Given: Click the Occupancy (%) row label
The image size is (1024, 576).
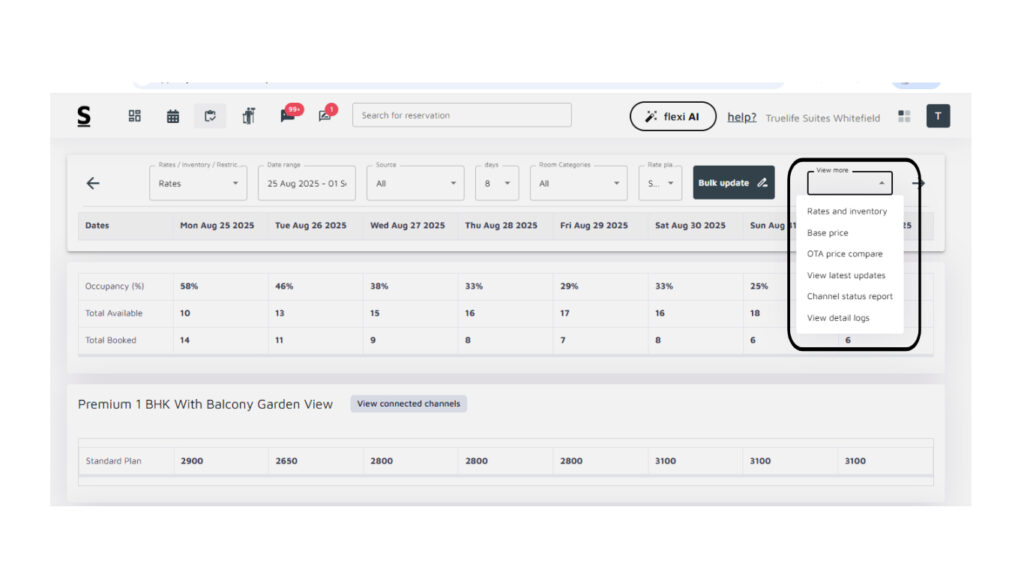Looking at the screenshot, I should point(114,286).
